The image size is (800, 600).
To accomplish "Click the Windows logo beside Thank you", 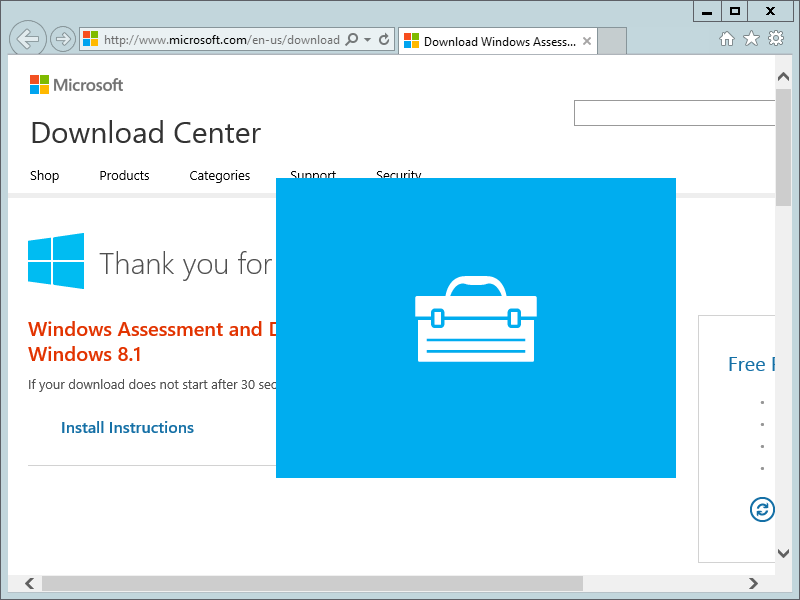I will coord(56,262).
